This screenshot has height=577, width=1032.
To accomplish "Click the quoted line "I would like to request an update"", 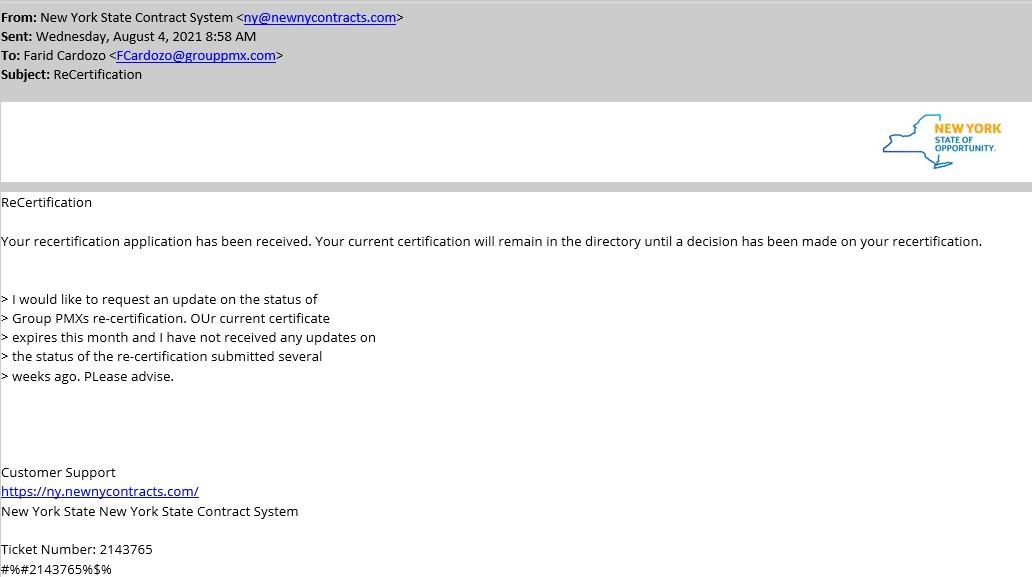I will pos(164,300).
